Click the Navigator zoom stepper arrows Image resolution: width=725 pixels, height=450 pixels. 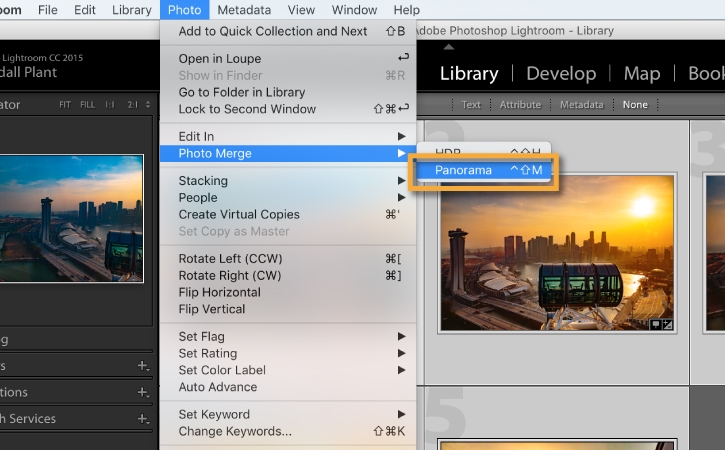point(148,105)
